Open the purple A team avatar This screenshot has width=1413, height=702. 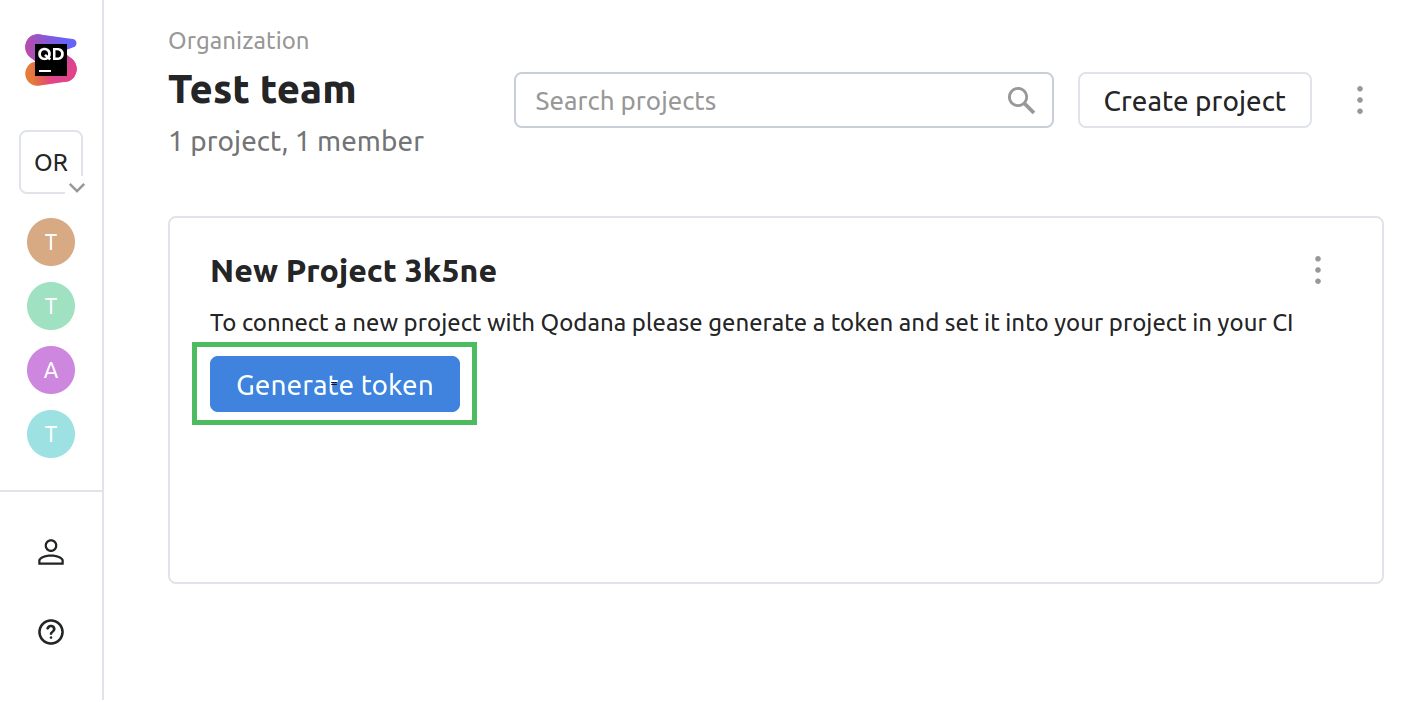click(x=51, y=370)
